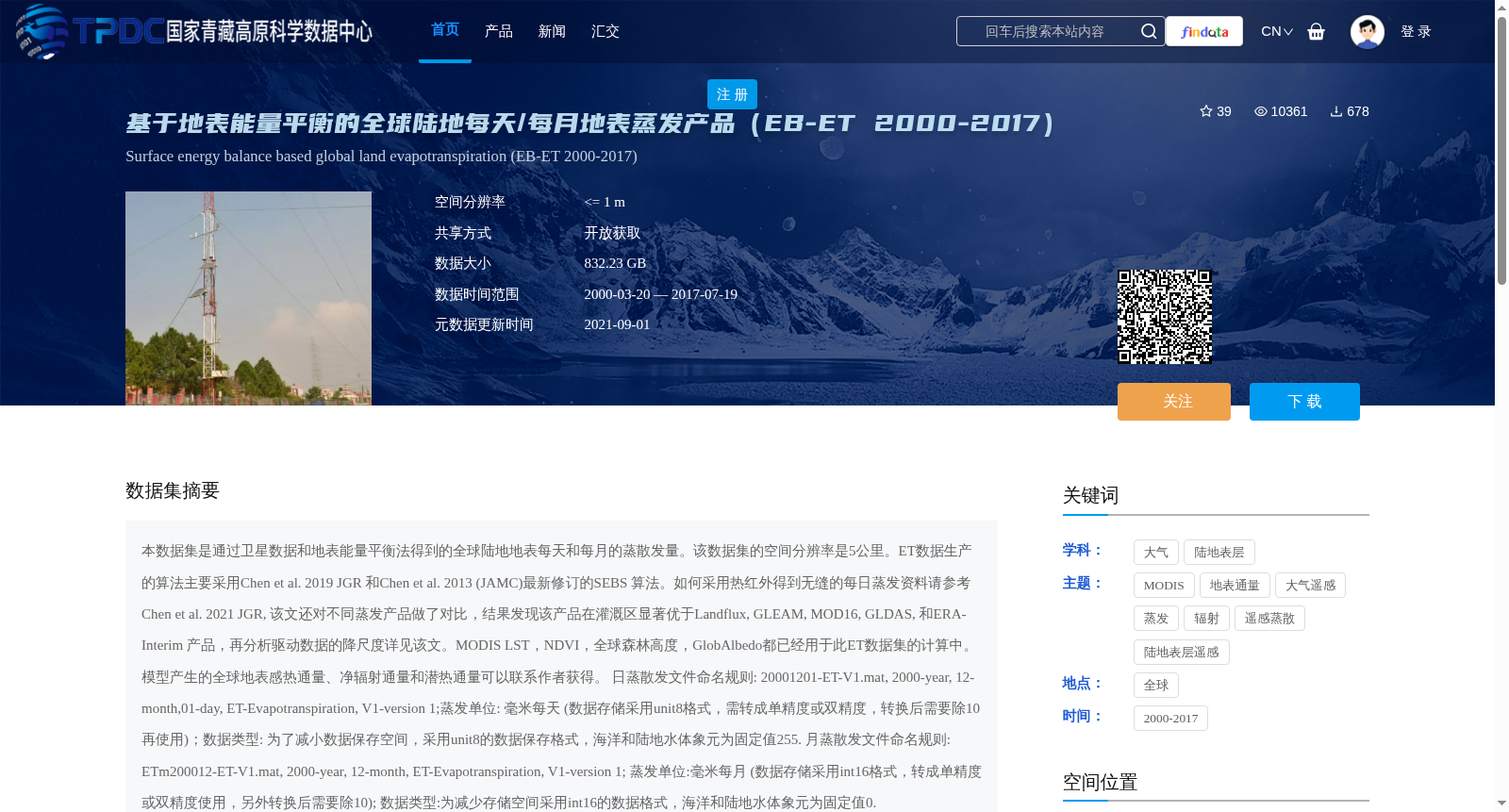Click the dataset QR code
The image size is (1509, 812).
(1165, 317)
